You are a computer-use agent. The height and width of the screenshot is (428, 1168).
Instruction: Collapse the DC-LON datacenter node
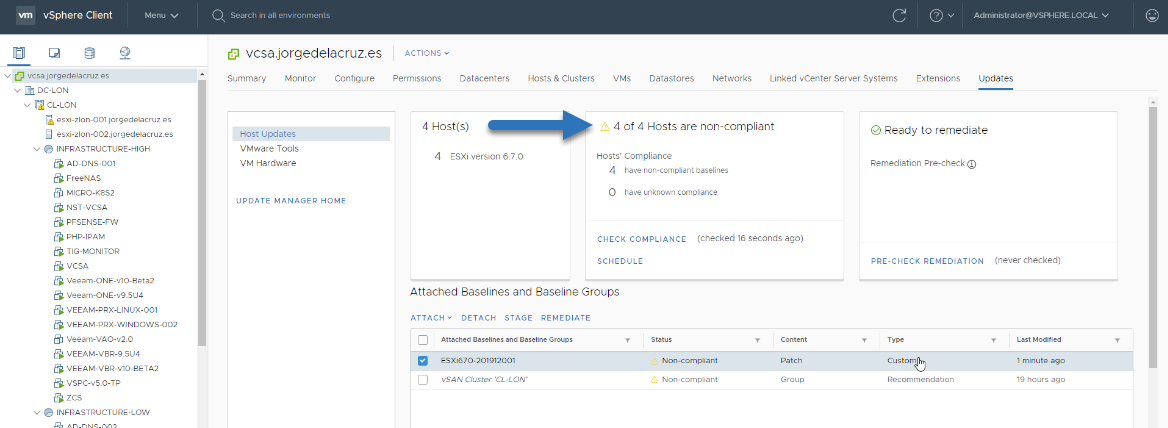18,90
